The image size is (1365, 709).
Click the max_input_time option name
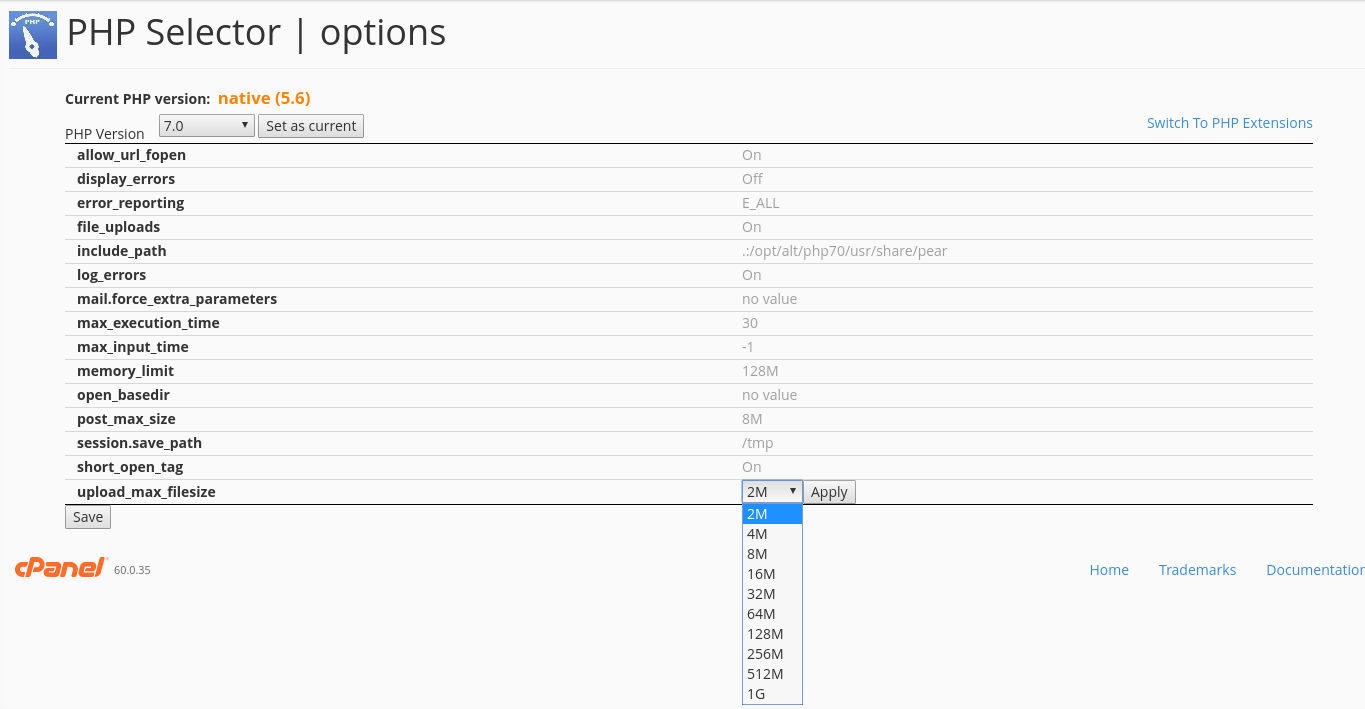[133, 347]
